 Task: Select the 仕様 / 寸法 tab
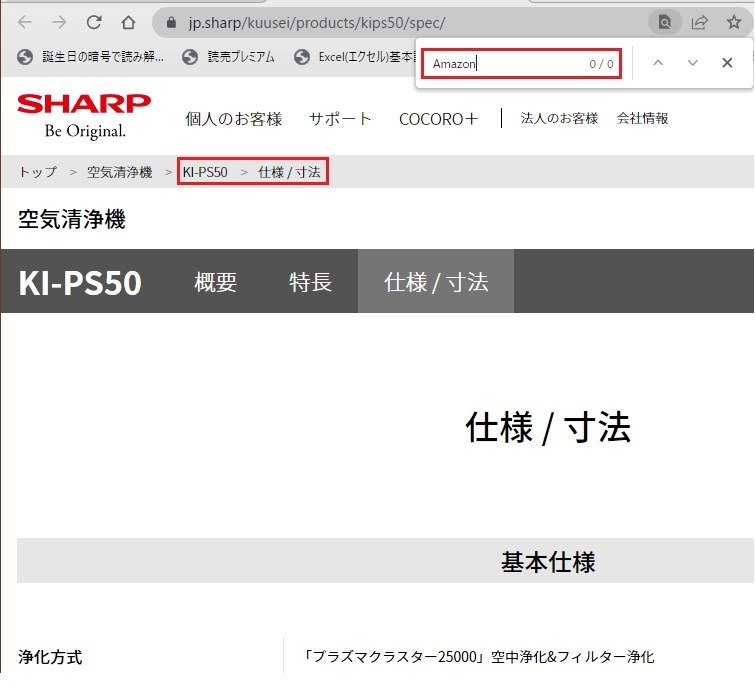point(436,281)
